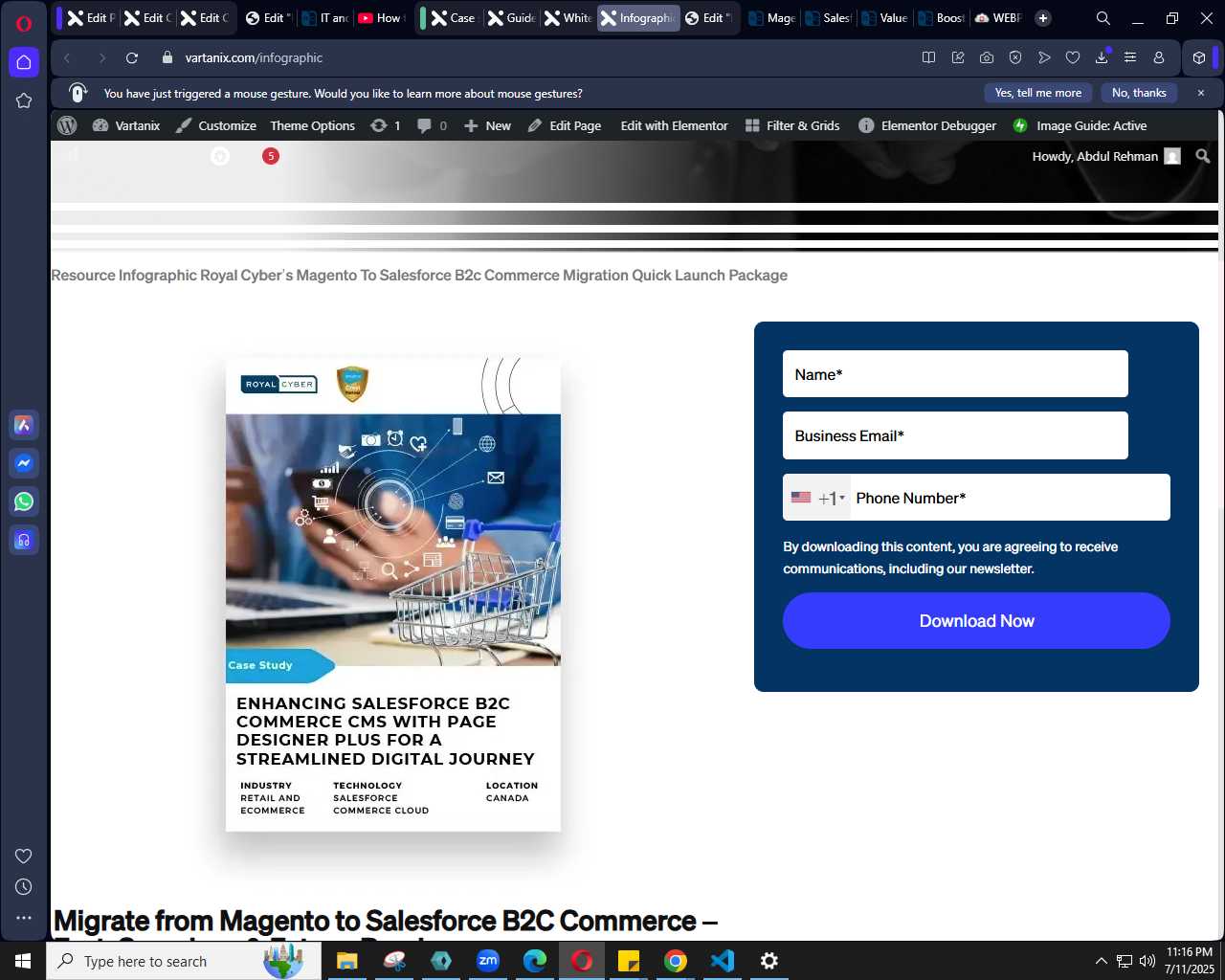This screenshot has width=1225, height=980.
Task: Open WhatsApp in Opera sidebar
Action: [24, 501]
